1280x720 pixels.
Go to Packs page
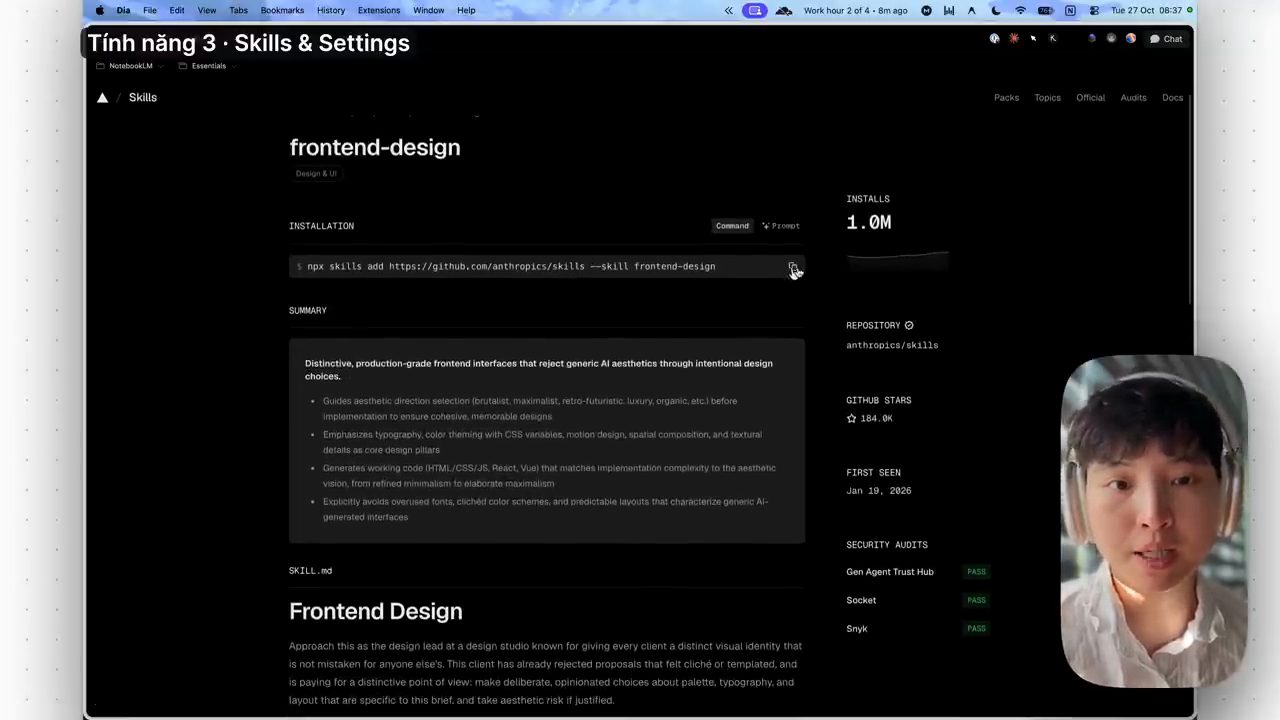1006,98
